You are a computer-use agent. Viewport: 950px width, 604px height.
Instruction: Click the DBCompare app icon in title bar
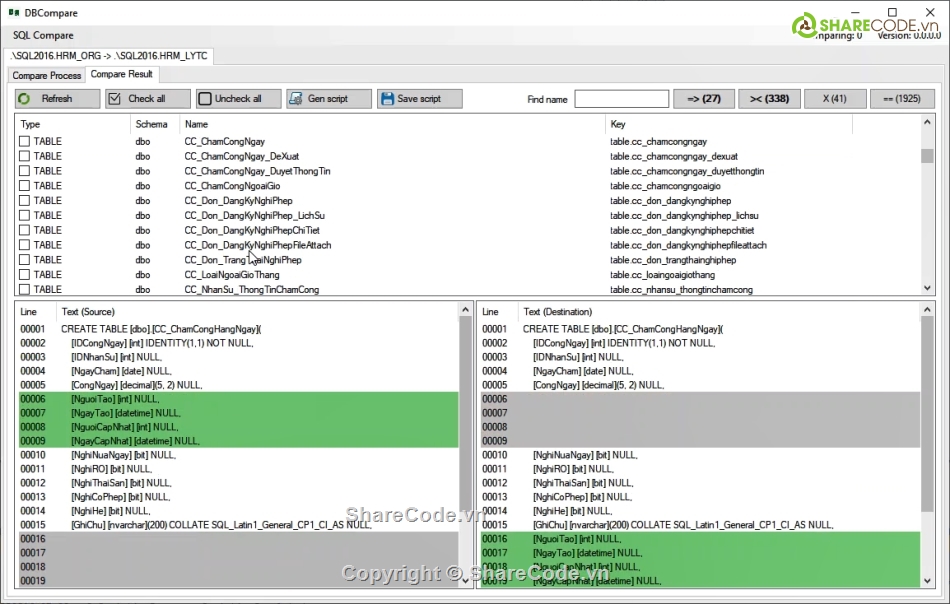(x=14, y=12)
